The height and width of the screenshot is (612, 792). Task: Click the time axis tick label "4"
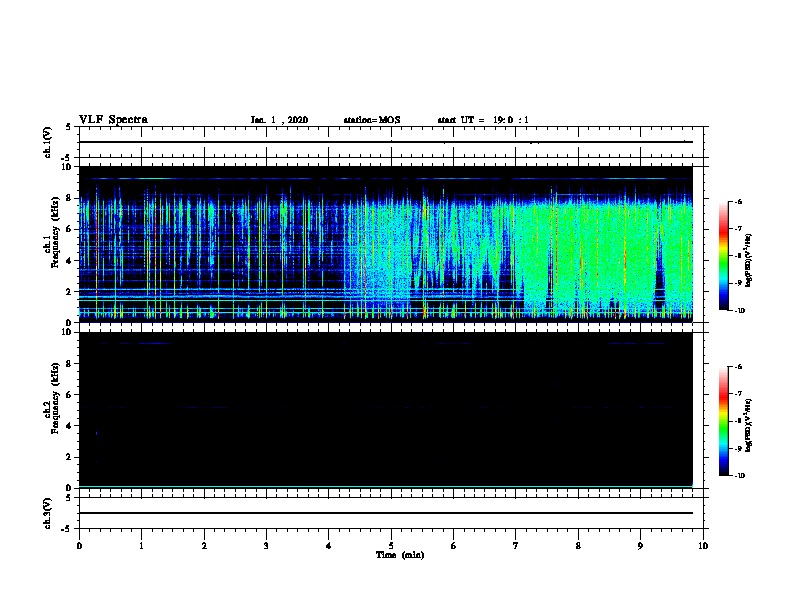[x=329, y=546]
